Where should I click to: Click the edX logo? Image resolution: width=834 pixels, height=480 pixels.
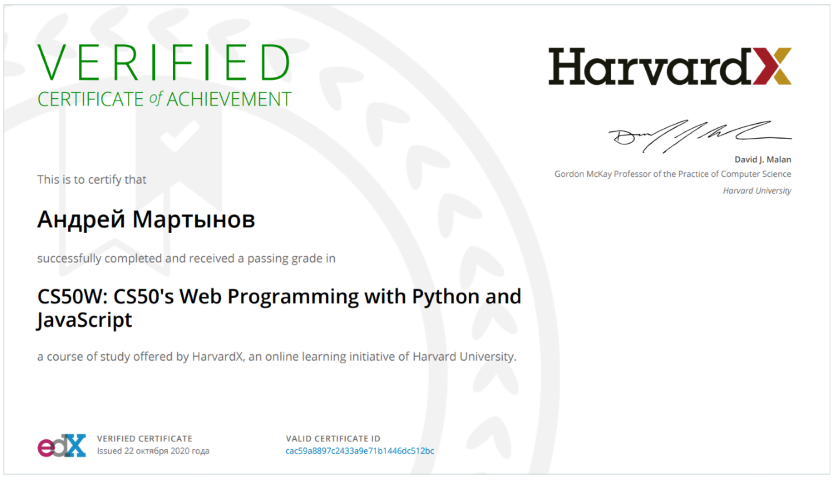tap(62, 445)
